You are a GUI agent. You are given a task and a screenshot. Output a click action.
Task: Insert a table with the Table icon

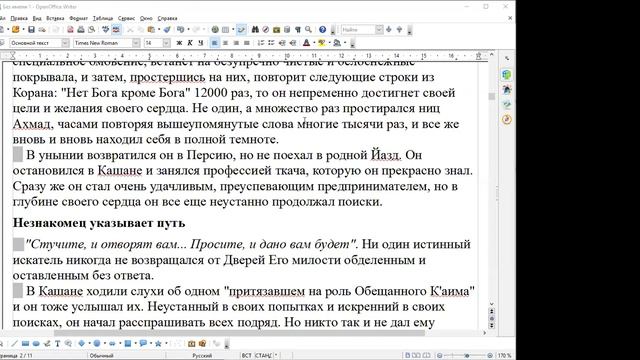pyautogui.click(x=225, y=29)
